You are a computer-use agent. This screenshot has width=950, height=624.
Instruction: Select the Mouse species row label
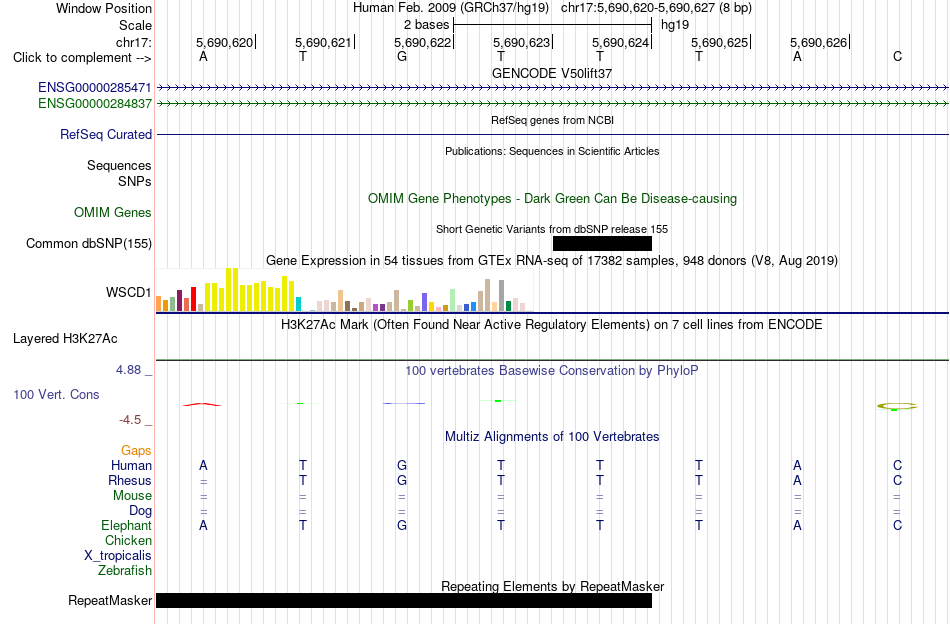click(x=132, y=496)
